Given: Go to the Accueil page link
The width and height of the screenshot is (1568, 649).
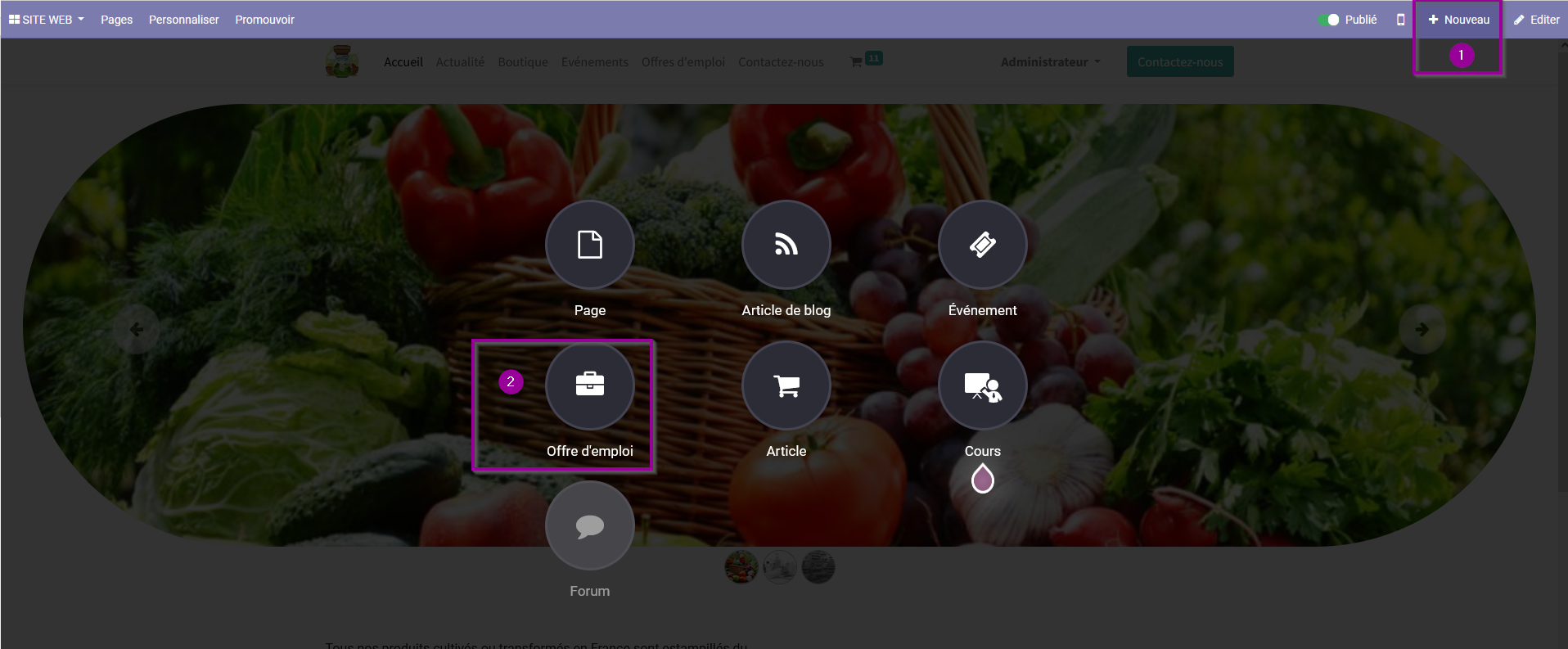Looking at the screenshot, I should (403, 62).
